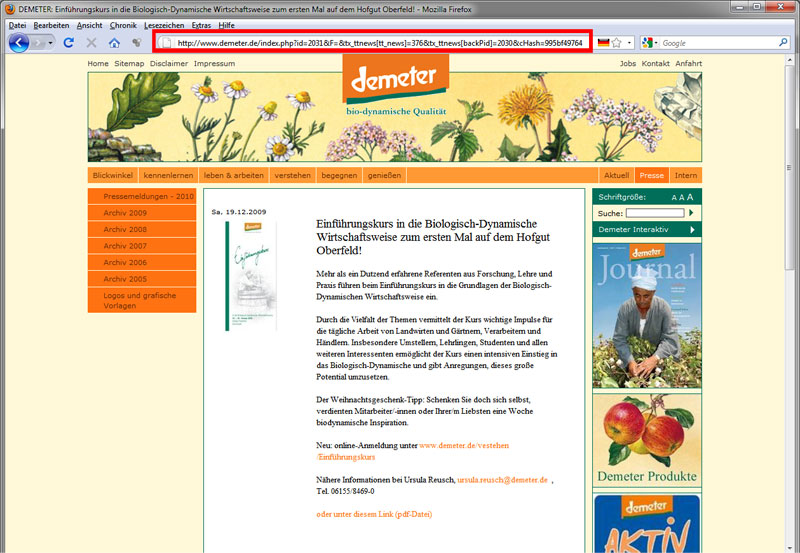This screenshot has width=800, height=553.
Task: Open the Ansicht menu
Action: [89, 25]
